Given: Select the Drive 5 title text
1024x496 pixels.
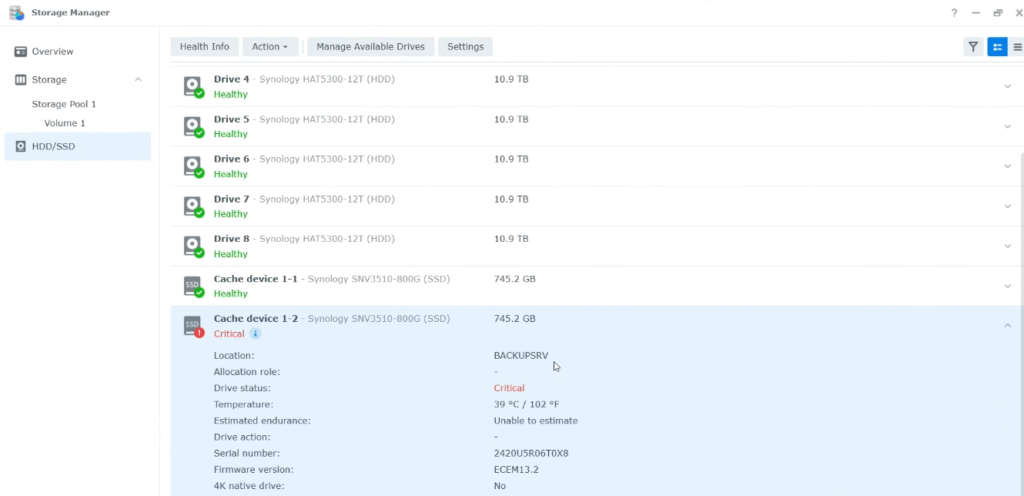Looking at the screenshot, I should [232, 119].
